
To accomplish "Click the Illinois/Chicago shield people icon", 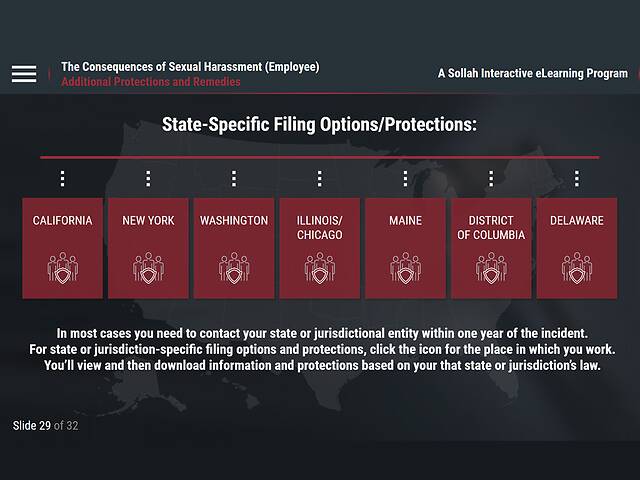I will tap(320, 268).
